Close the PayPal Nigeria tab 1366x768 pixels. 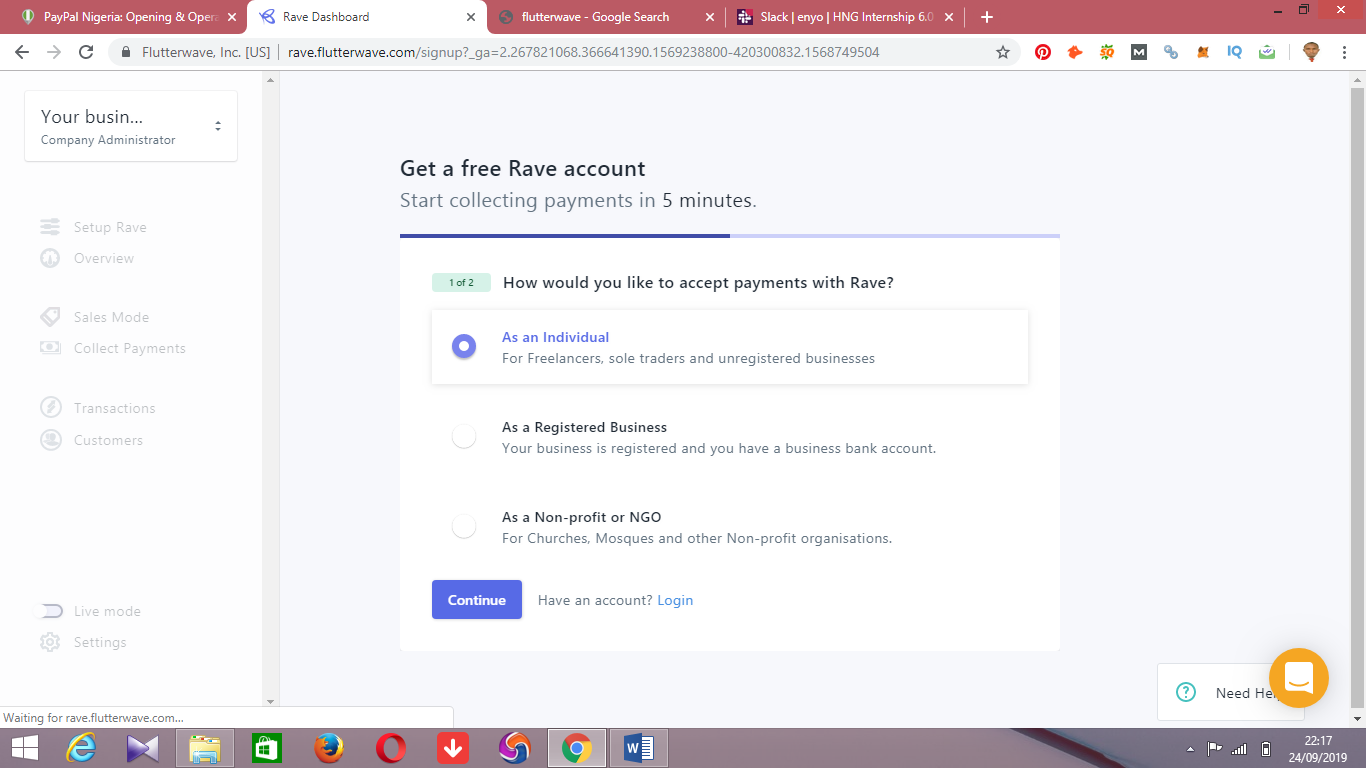[232, 17]
